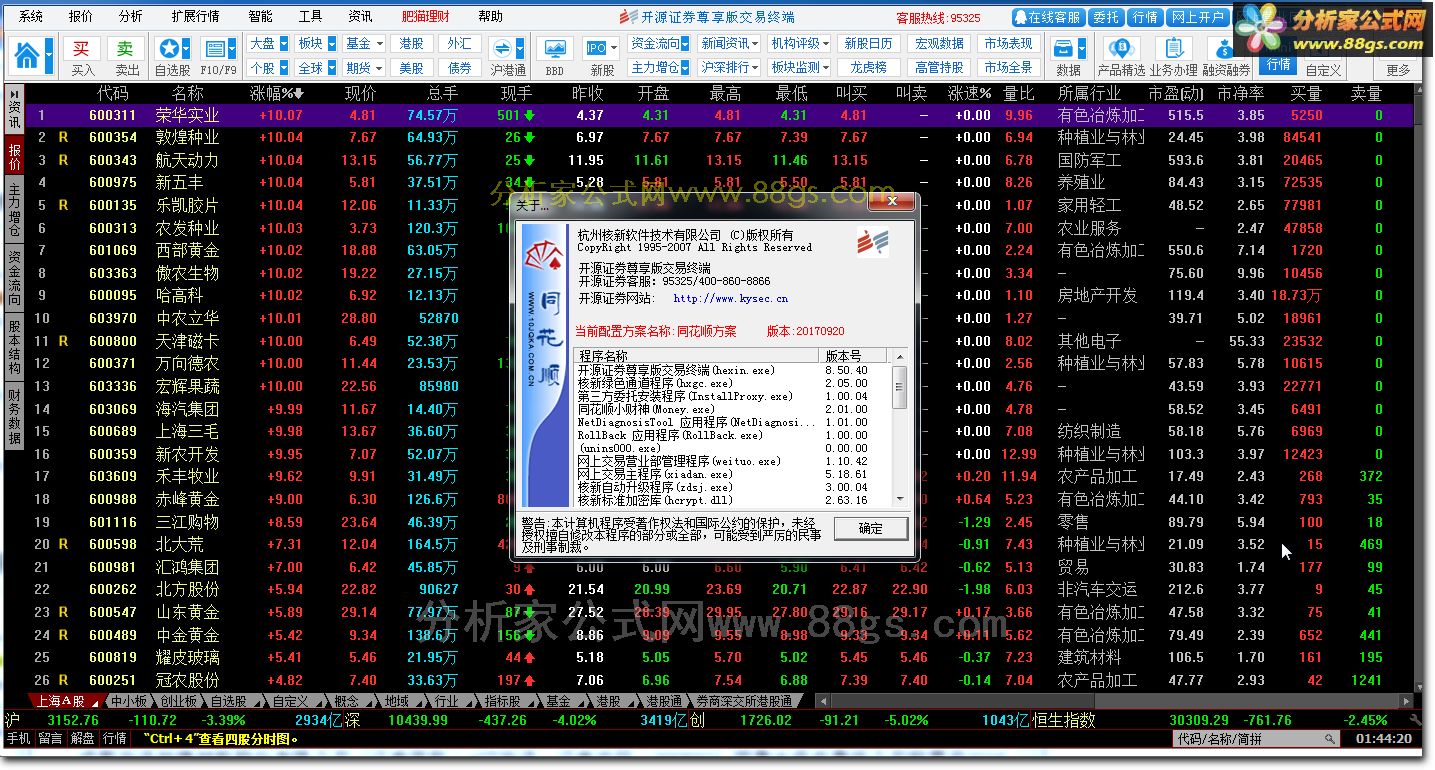Click the 卖出 sell icon
Viewport: 1435px width, 770px height.
(126, 49)
